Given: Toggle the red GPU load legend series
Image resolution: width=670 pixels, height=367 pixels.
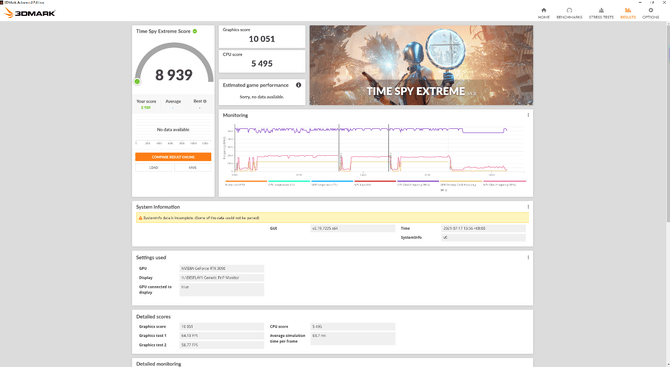Looking at the screenshot, I should point(375,183).
